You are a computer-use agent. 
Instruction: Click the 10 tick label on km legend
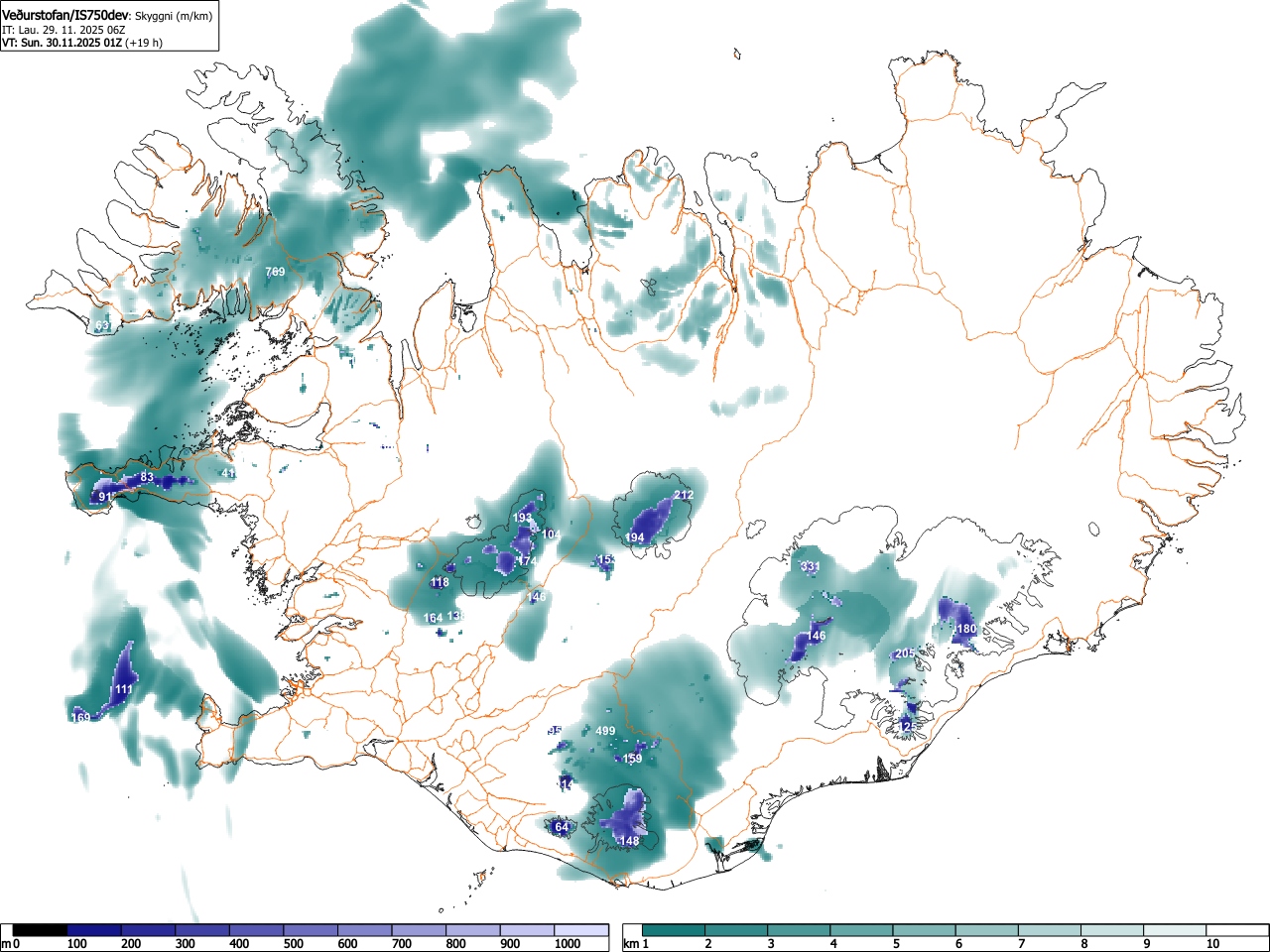click(x=1211, y=944)
